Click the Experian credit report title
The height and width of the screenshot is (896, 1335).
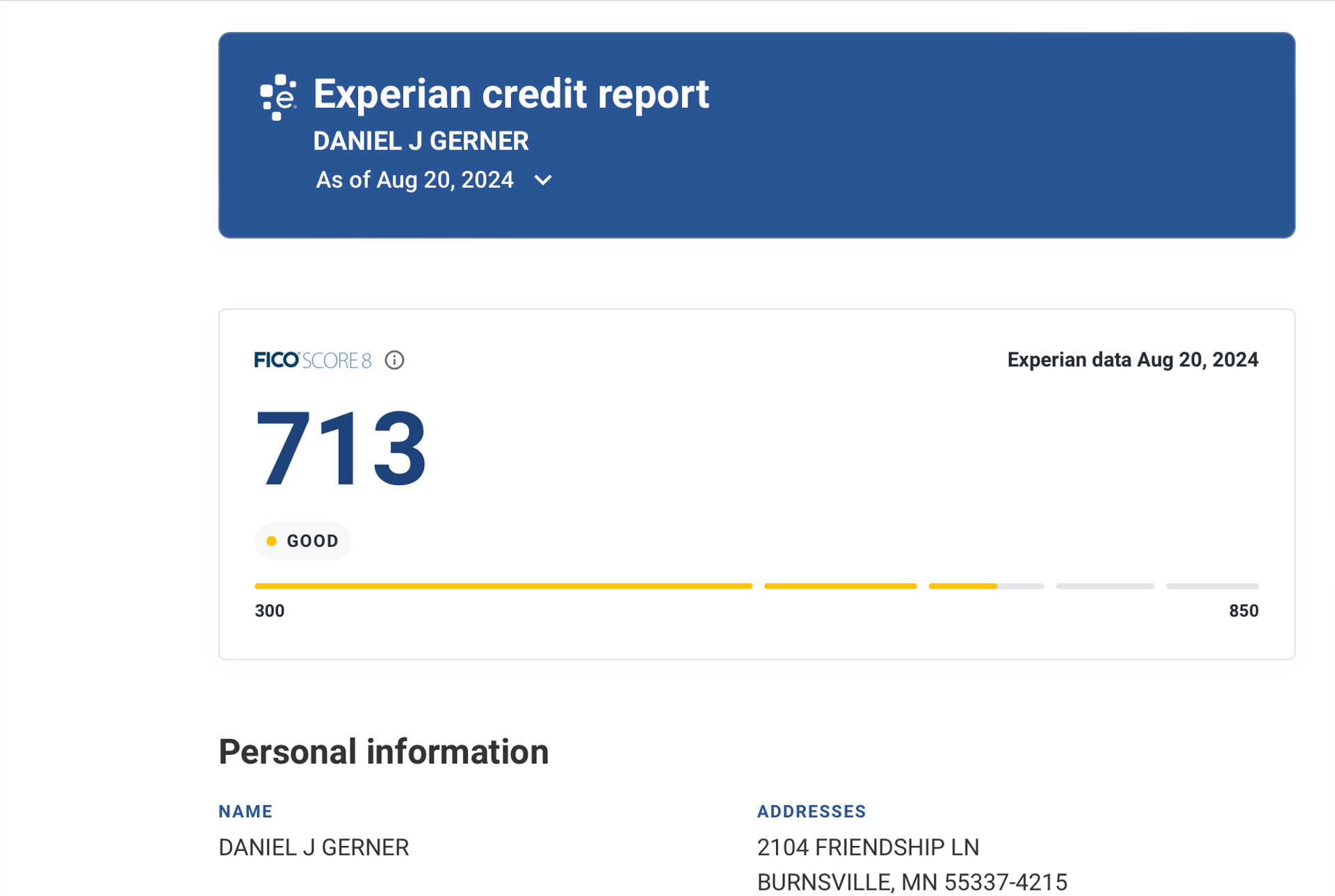tap(511, 94)
